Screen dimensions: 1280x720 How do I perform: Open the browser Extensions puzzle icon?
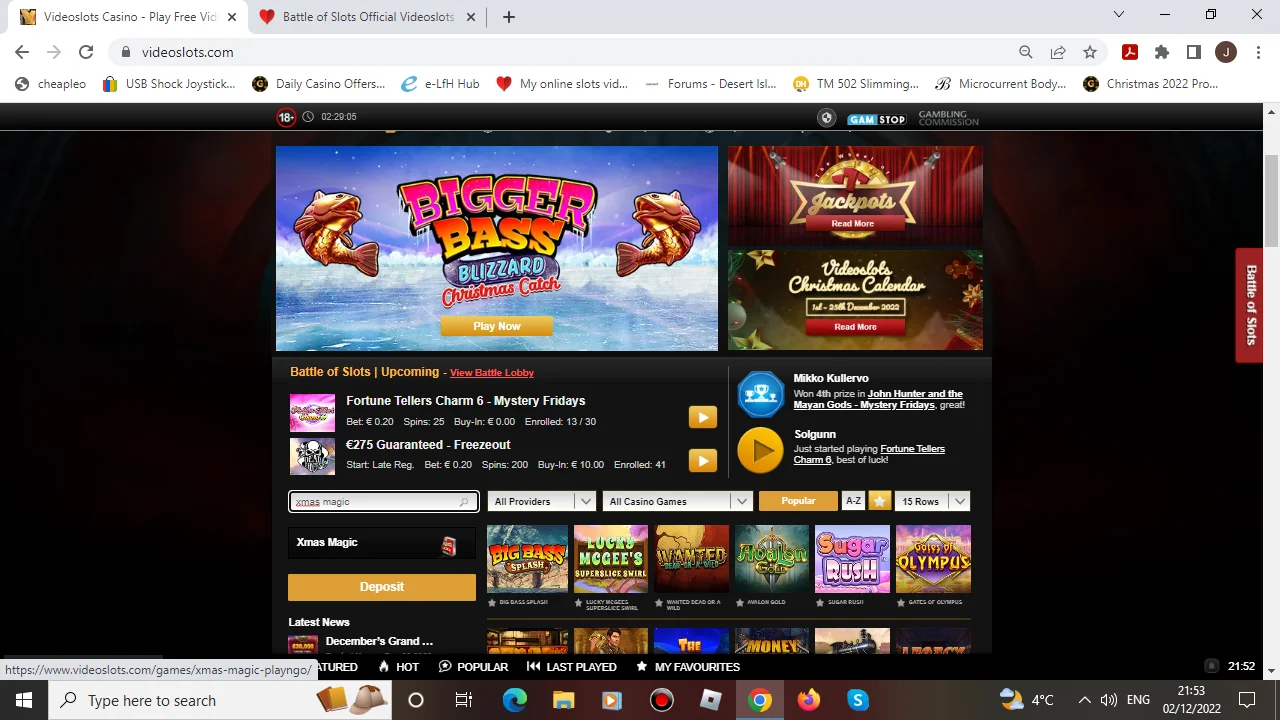[x=1161, y=52]
